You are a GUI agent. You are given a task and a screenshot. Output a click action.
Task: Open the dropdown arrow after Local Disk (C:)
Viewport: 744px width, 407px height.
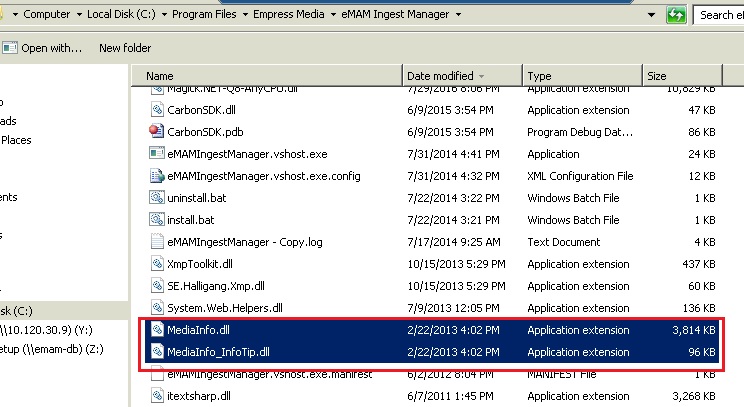point(164,15)
